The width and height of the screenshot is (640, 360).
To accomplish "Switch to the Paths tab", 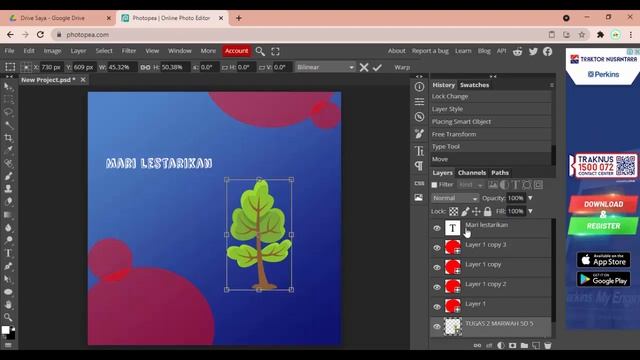I will (500, 173).
